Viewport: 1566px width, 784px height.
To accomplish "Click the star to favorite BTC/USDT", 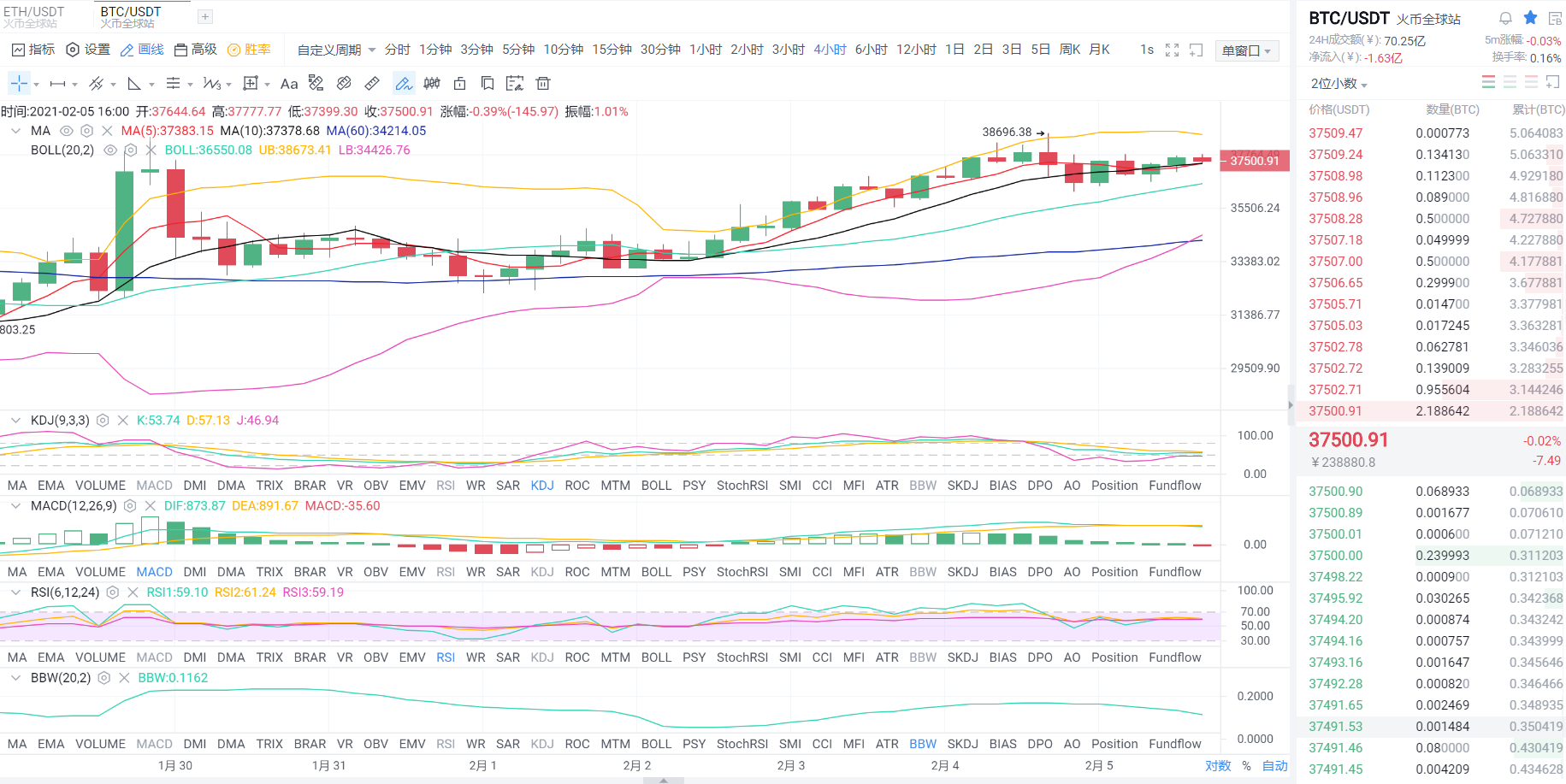I will [x=1530, y=17].
